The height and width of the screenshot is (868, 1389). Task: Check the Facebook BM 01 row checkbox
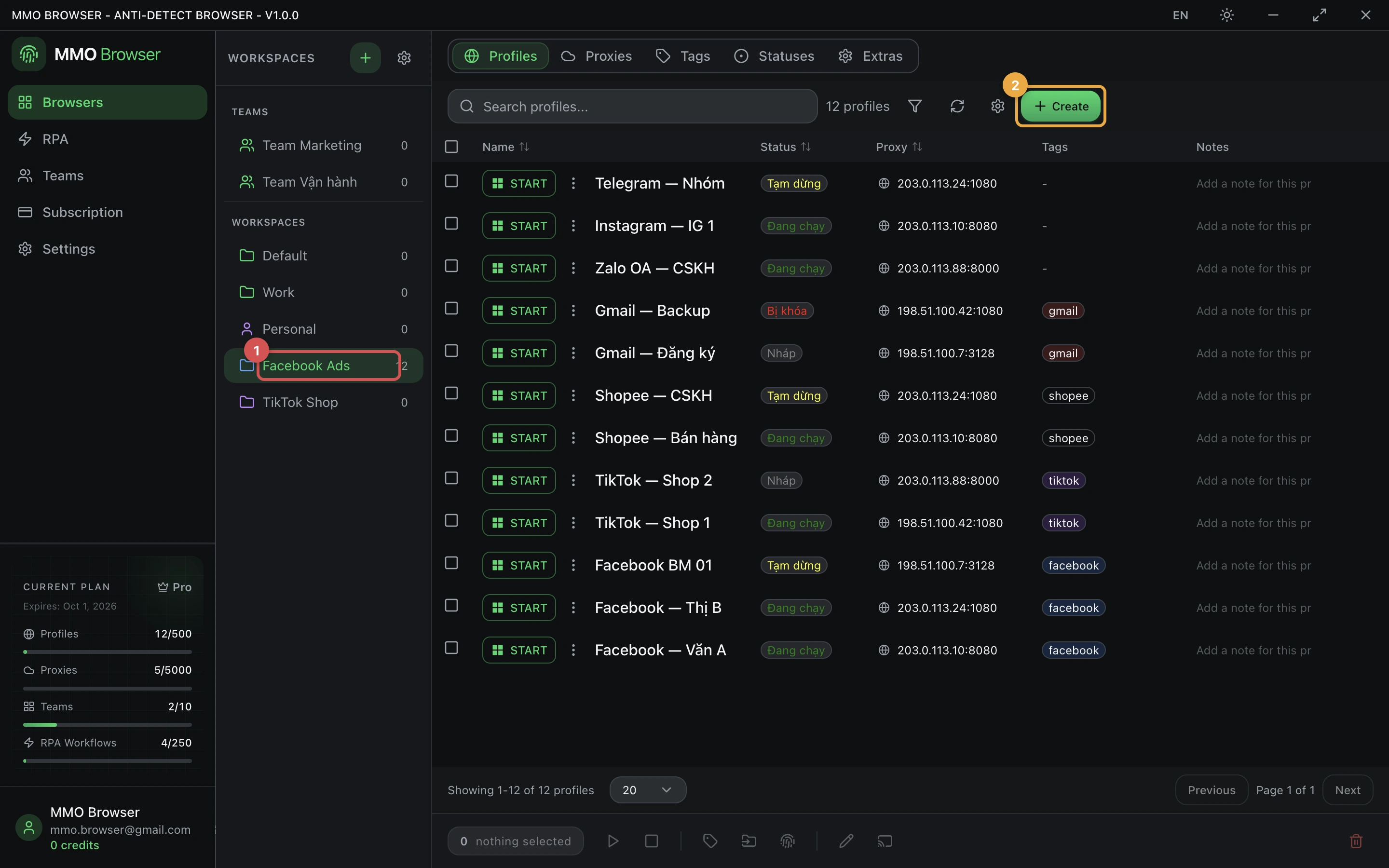point(452,563)
